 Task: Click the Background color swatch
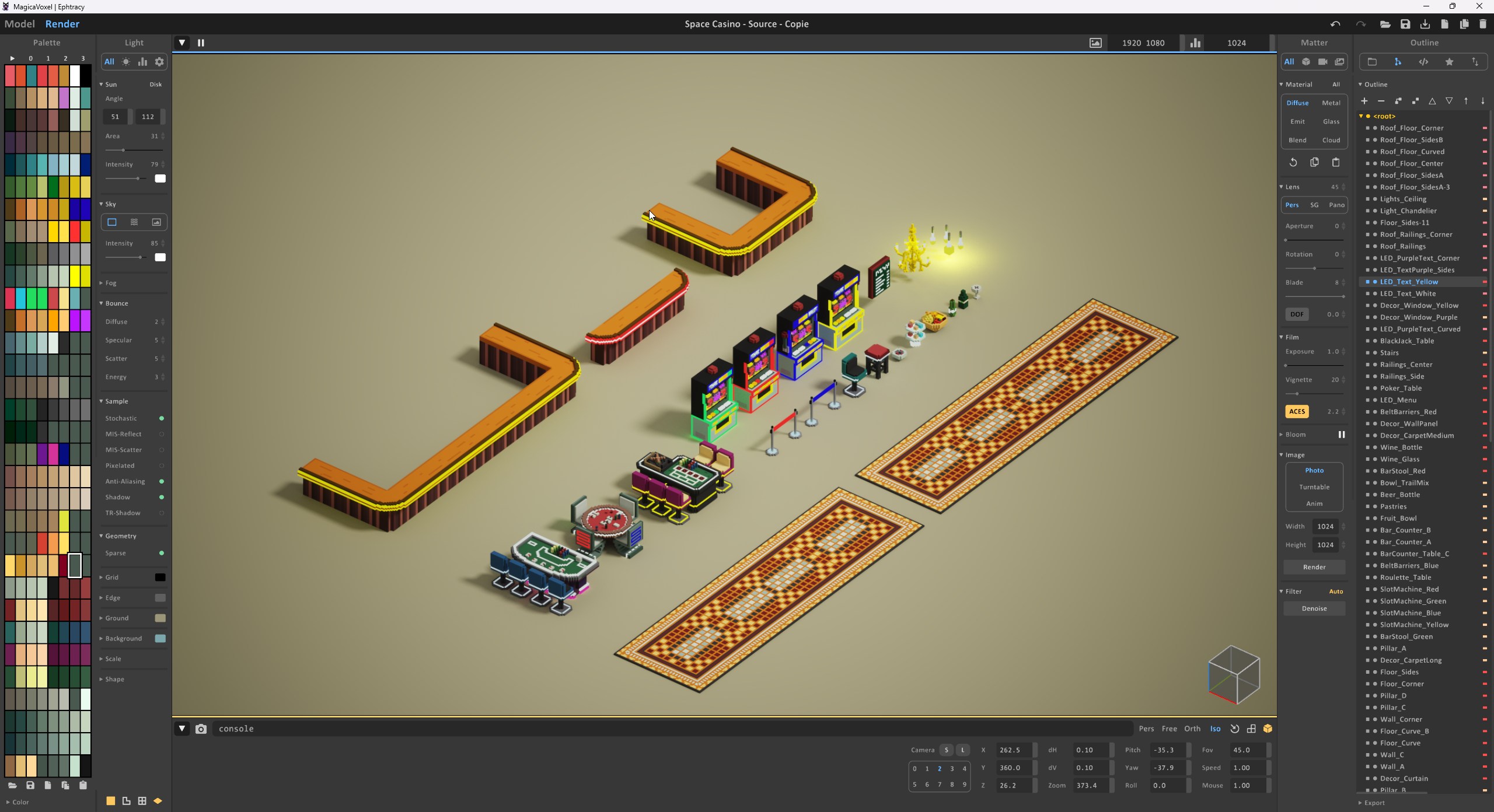[160, 638]
